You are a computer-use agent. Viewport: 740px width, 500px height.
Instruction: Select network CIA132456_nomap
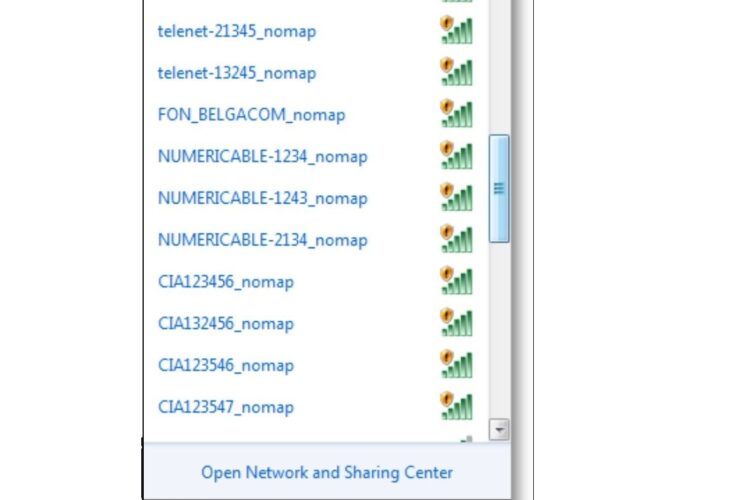(x=226, y=323)
